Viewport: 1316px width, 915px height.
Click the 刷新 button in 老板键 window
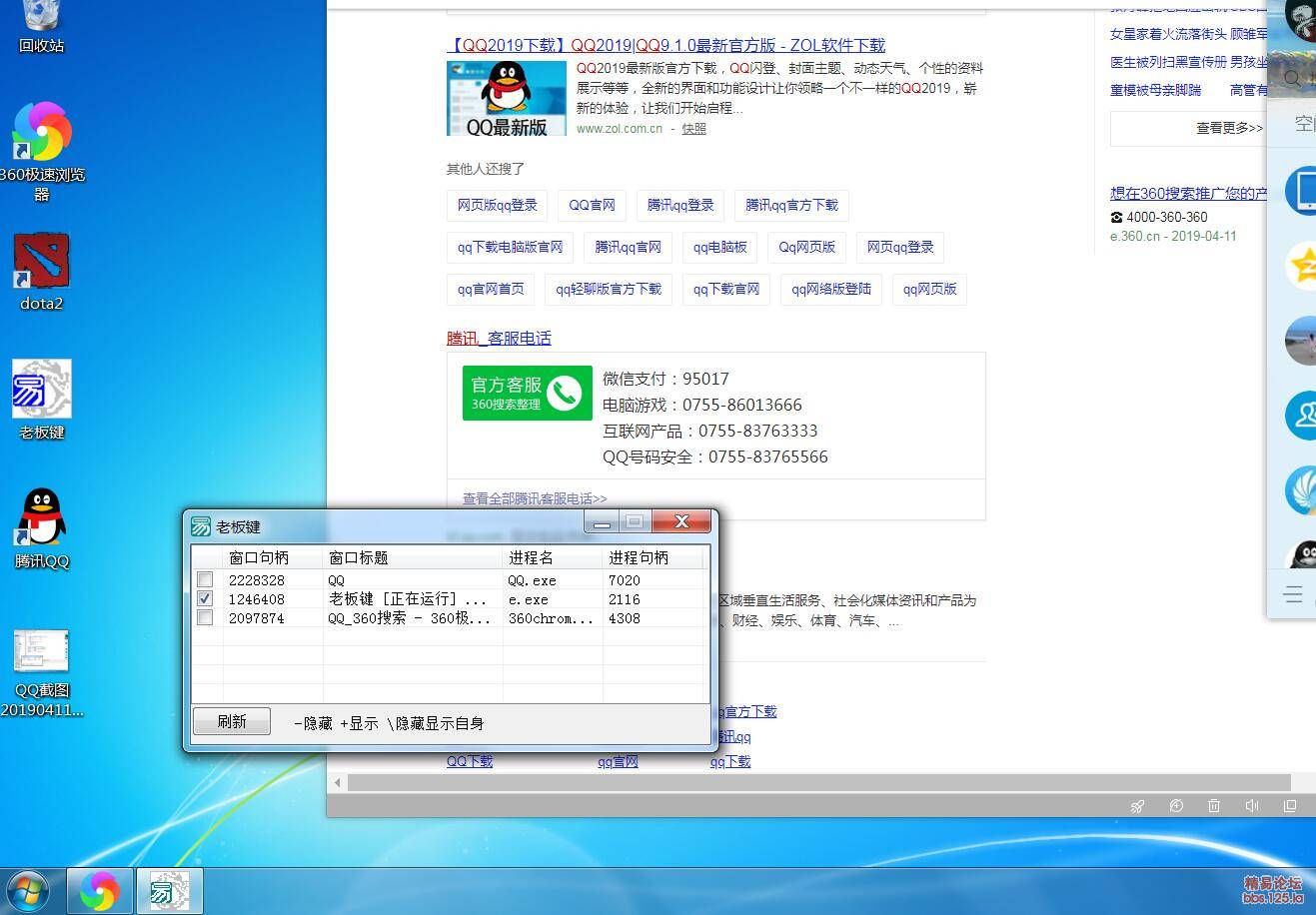(x=231, y=721)
